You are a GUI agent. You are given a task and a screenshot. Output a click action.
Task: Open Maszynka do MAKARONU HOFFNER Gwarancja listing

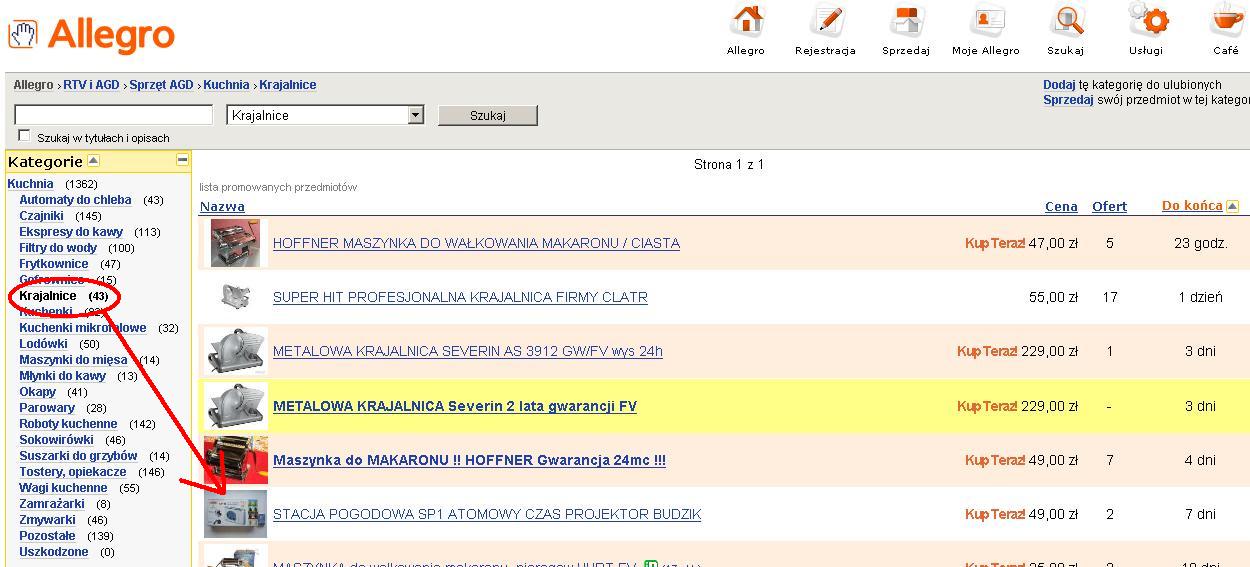click(x=469, y=460)
